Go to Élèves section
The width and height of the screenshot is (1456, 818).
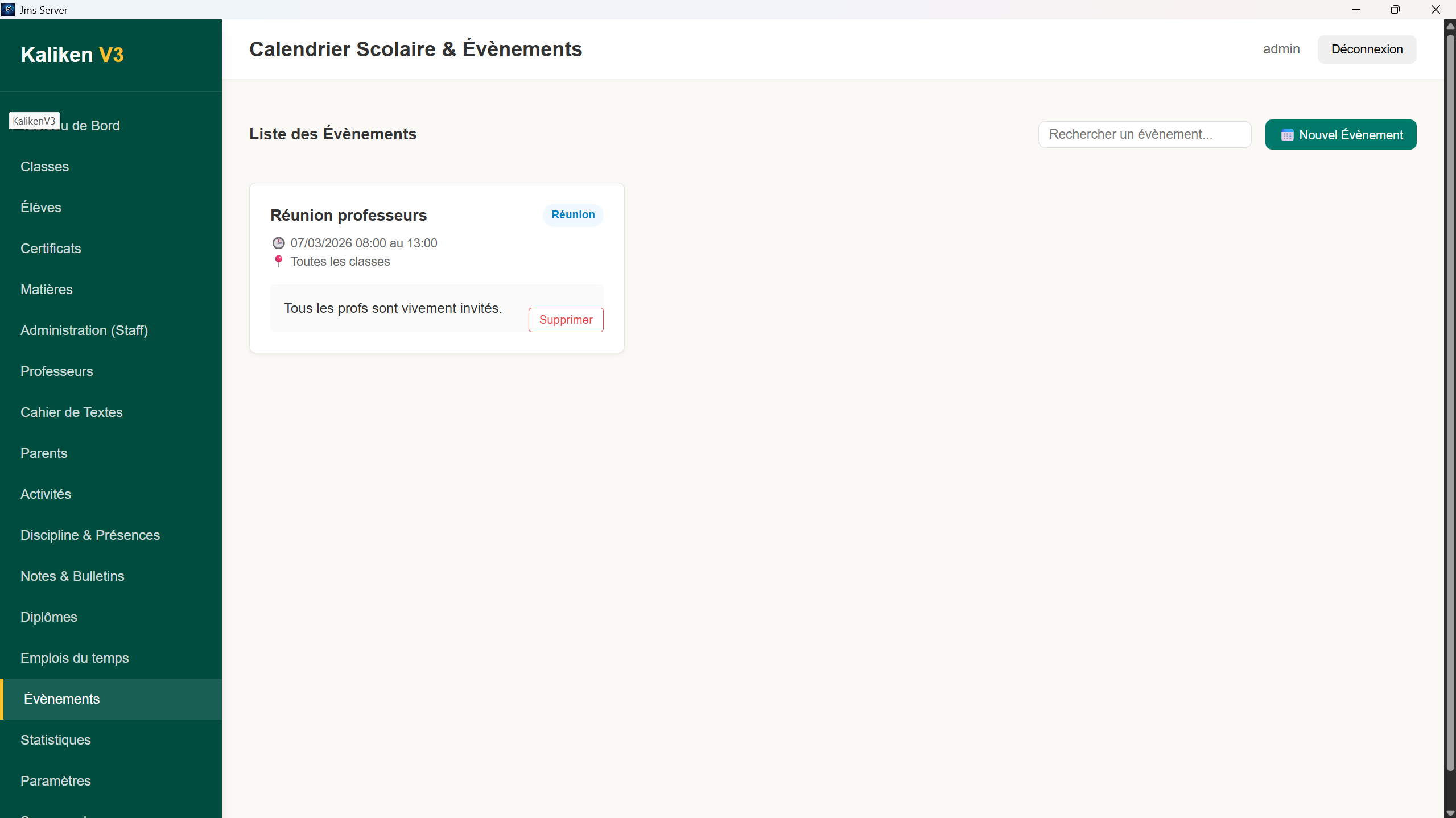(x=41, y=208)
